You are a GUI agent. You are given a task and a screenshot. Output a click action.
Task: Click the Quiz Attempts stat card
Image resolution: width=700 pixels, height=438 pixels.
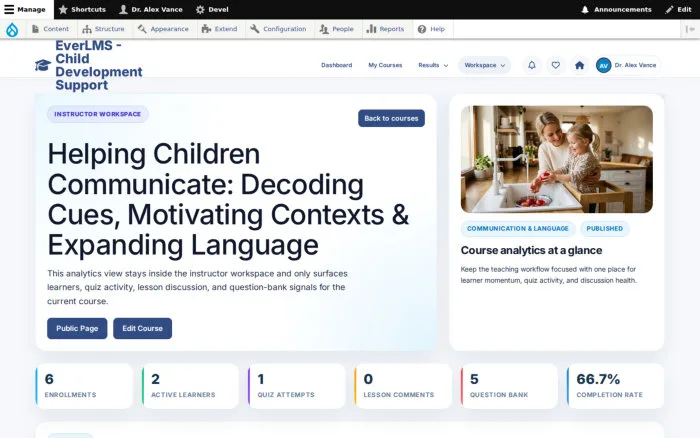297,386
